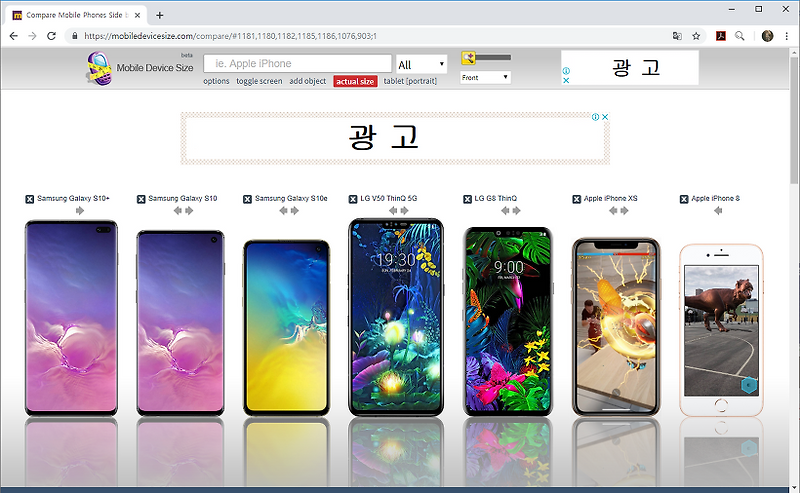Click the Apple iPhone XS label text
Viewport: 800px width, 493px height.
pyautogui.click(x=611, y=199)
